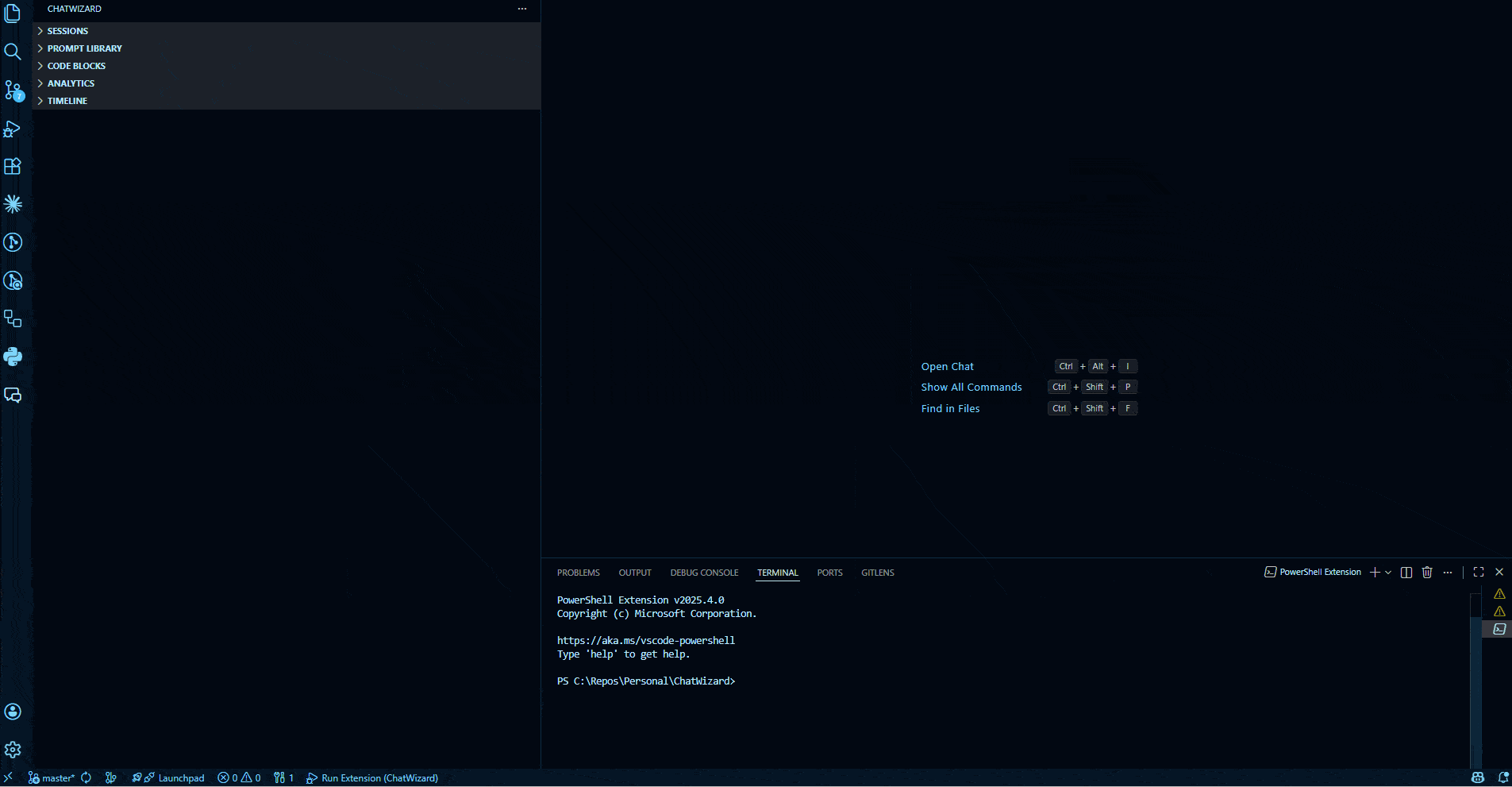Click the "Type 'help' to get help." line
This screenshot has width=1512, height=787.
tap(623, 654)
